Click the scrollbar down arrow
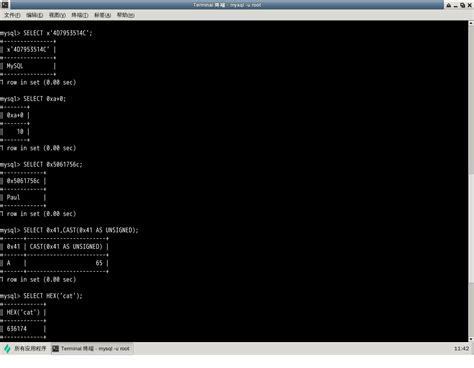The height and width of the screenshot is (368, 474). (x=471, y=339)
